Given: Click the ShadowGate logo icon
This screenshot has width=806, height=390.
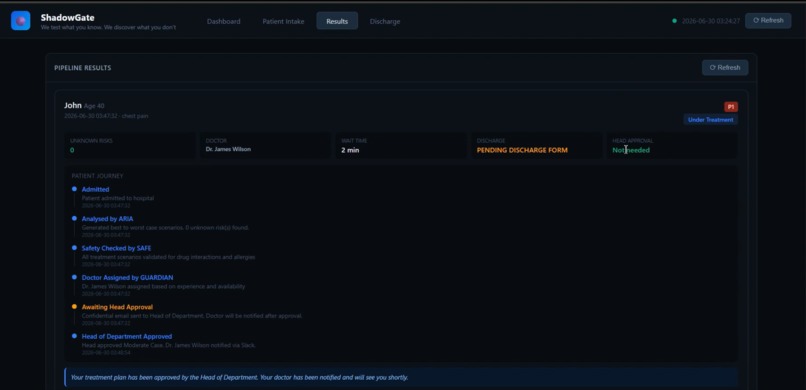Looking at the screenshot, I should pyautogui.click(x=21, y=21).
